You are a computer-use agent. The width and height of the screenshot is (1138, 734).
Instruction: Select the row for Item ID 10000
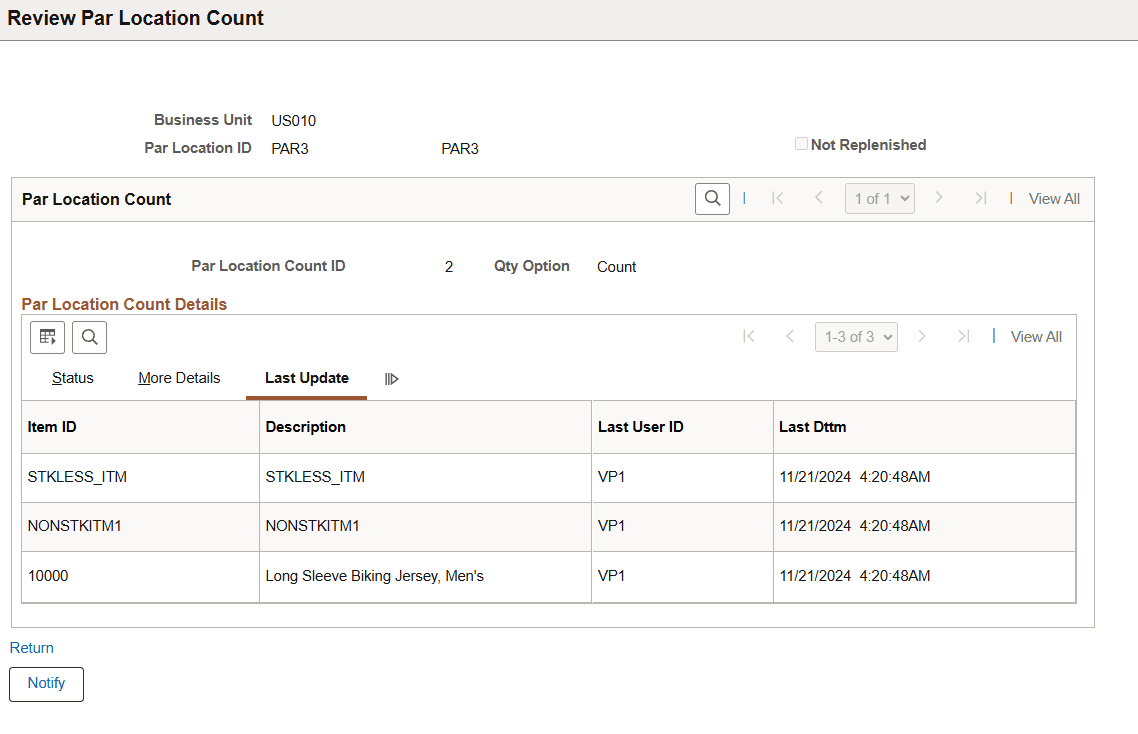pos(48,577)
